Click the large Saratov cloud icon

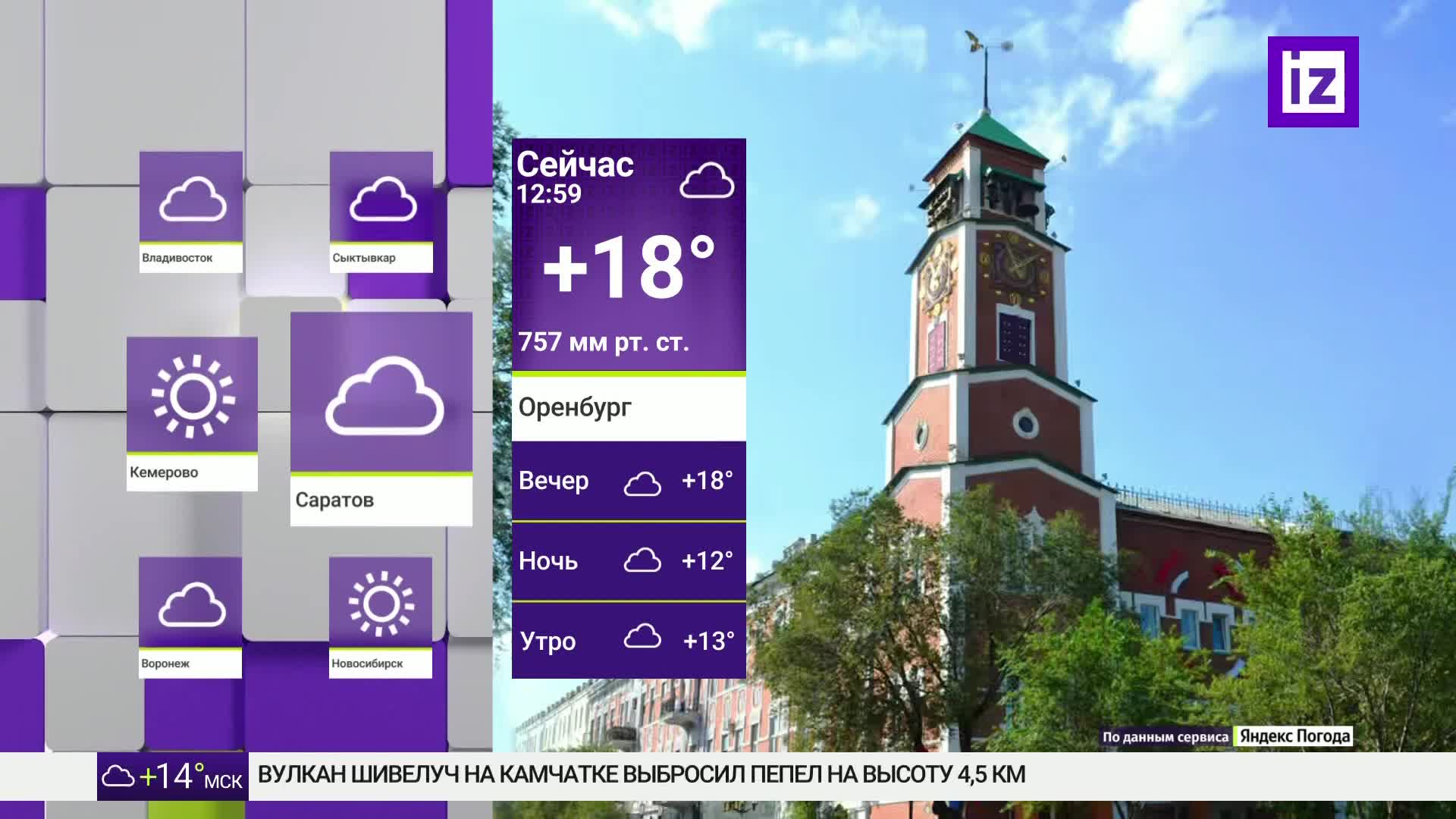(384, 397)
